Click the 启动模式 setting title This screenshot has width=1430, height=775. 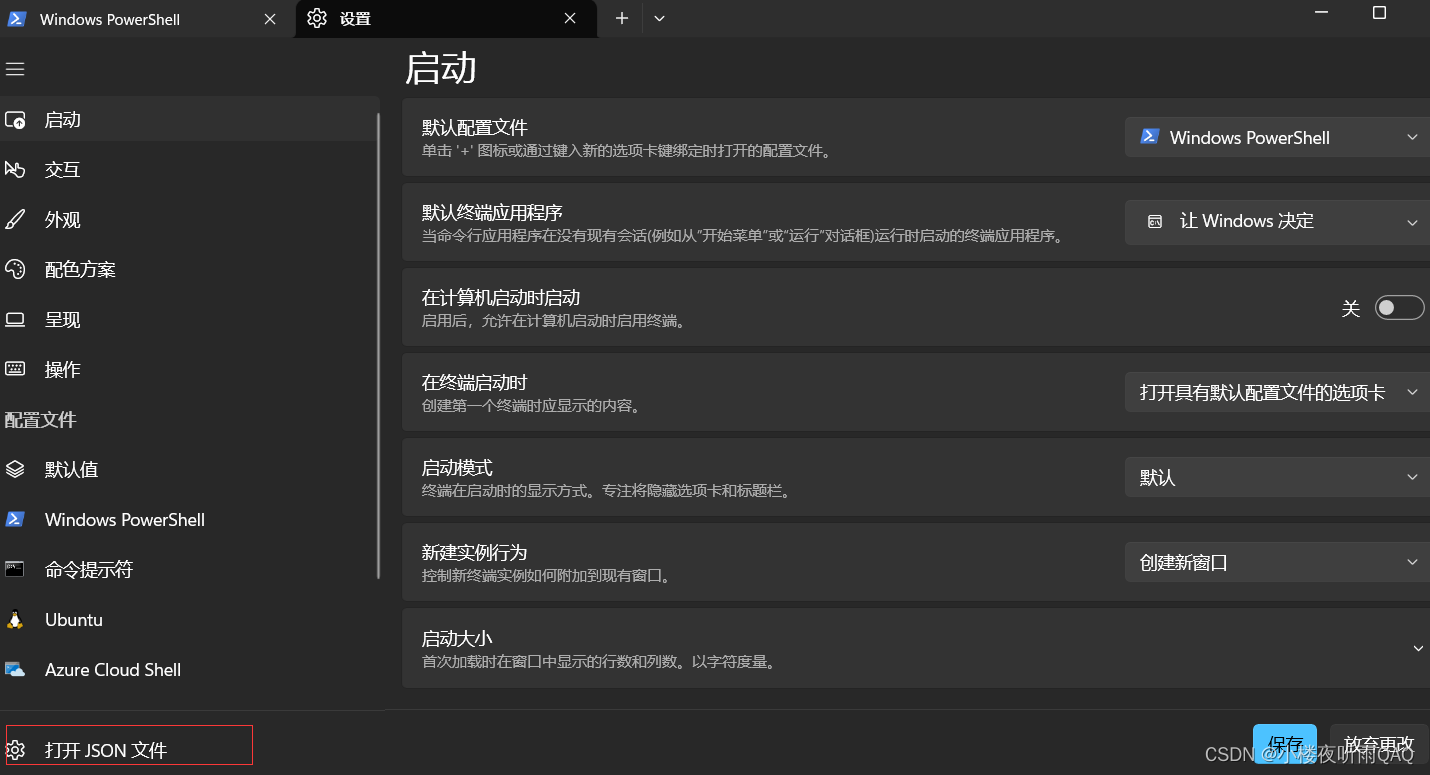(457, 468)
